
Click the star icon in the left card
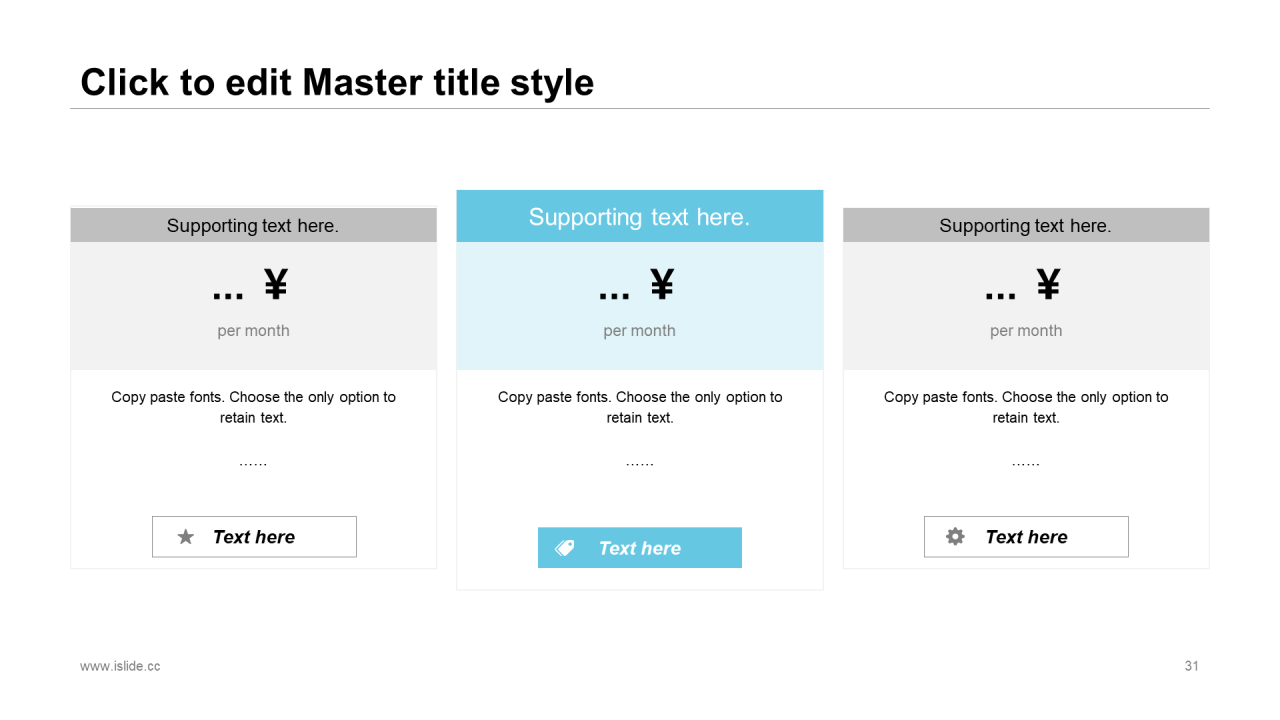click(186, 537)
